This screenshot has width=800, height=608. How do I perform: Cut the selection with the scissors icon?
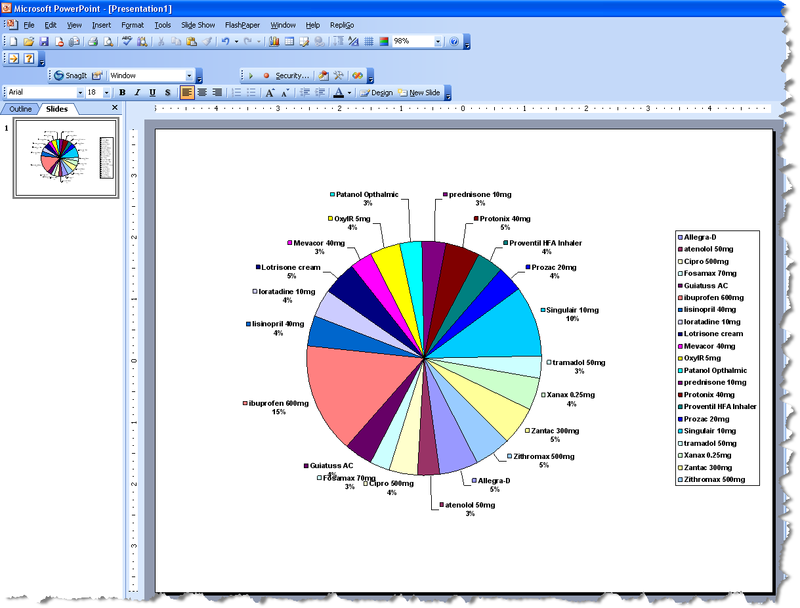[161, 41]
